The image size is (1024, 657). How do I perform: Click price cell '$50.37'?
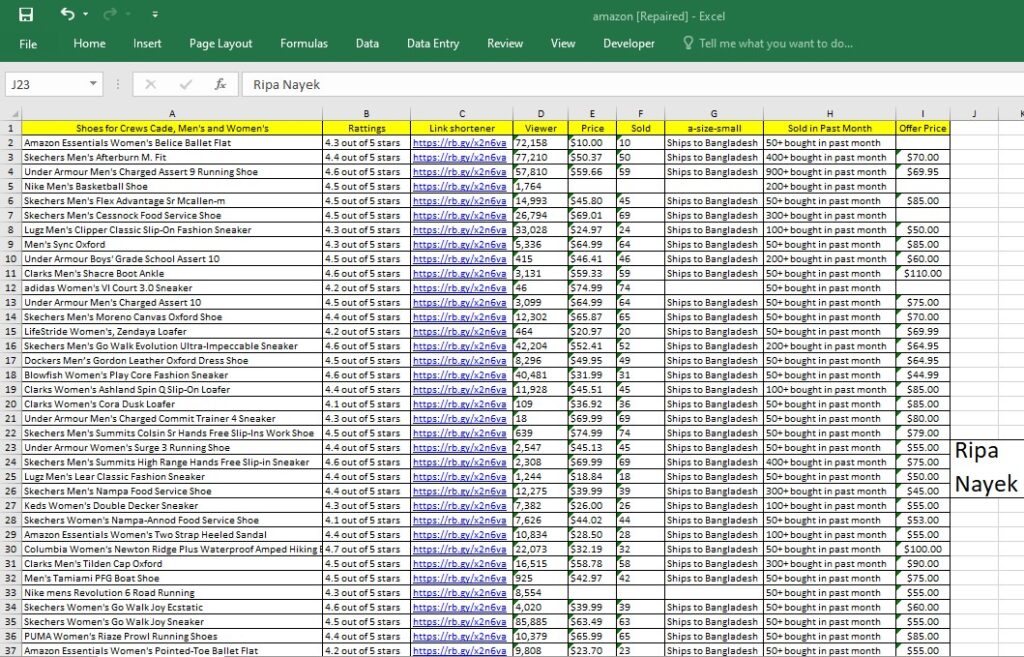click(x=592, y=157)
